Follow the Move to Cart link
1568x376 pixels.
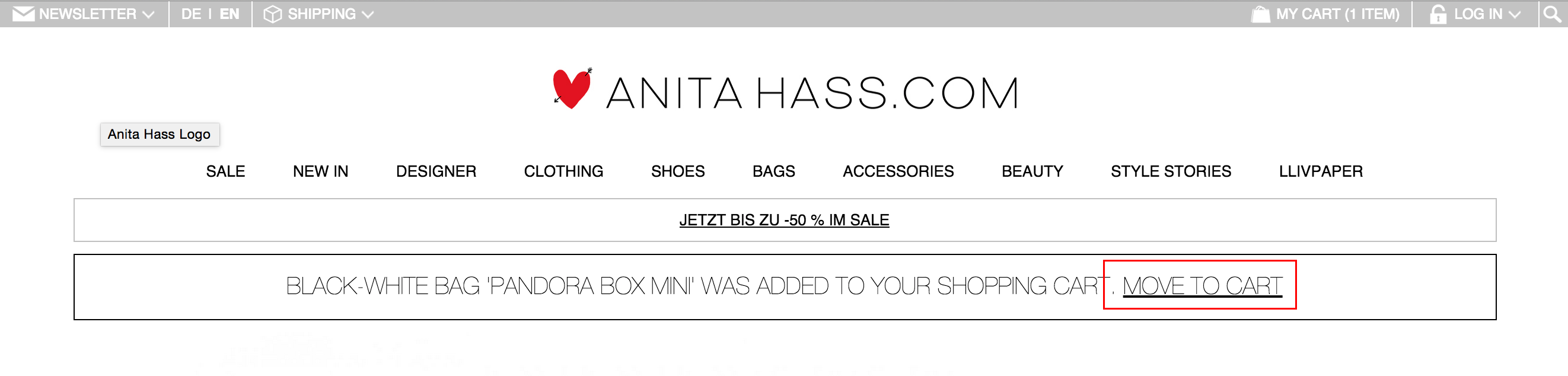pyautogui.click(x=1202, y=286)
